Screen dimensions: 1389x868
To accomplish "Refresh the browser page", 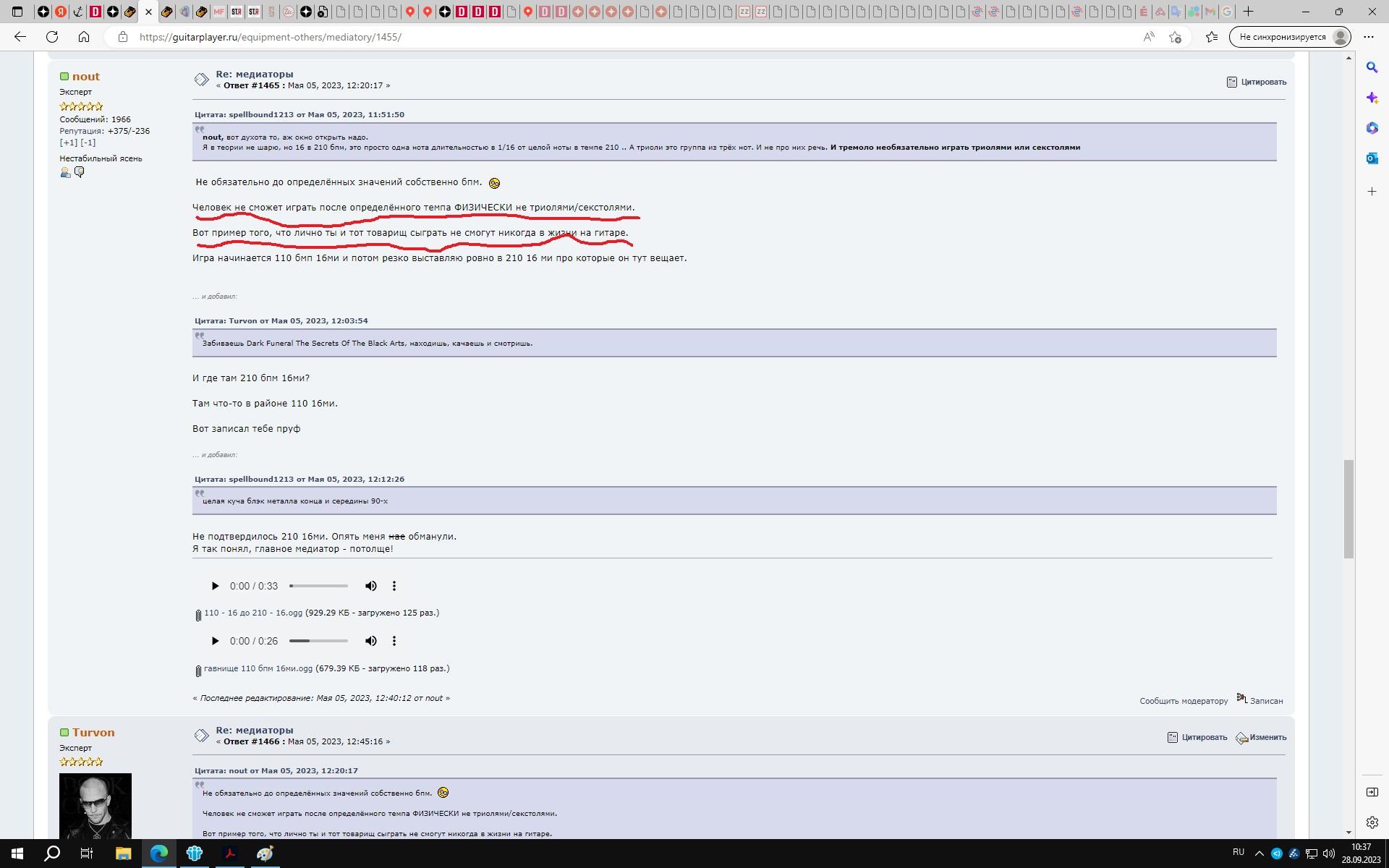I will [x=52, y=37].
